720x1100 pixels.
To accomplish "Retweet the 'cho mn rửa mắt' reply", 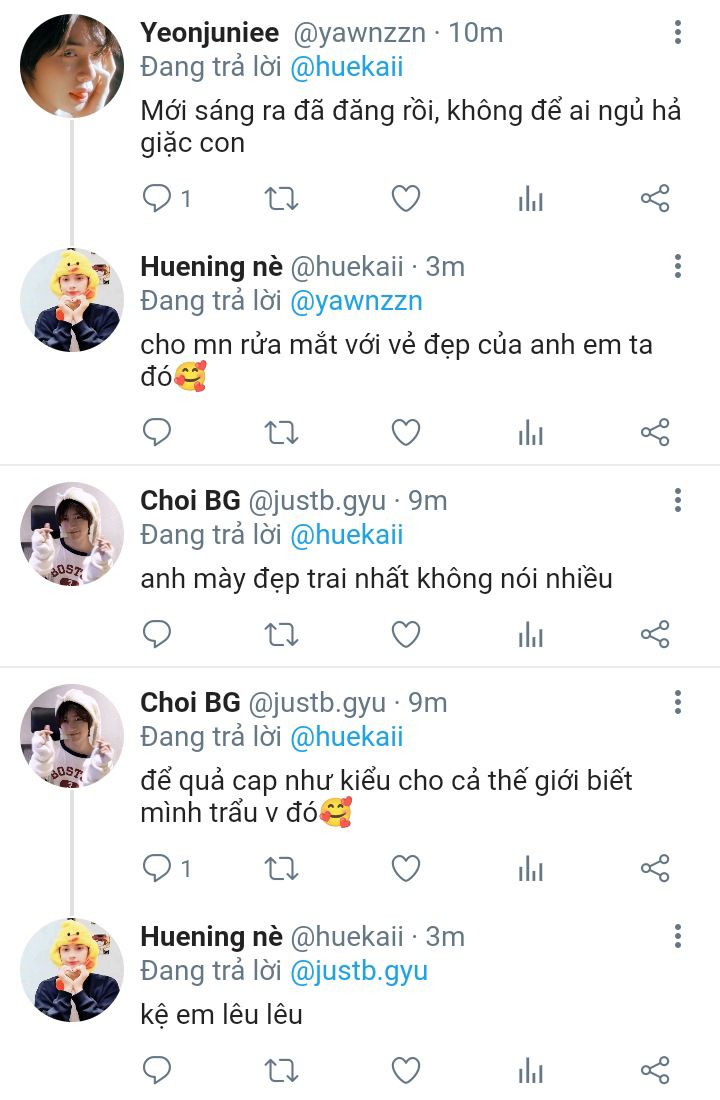I will (281, 432).
